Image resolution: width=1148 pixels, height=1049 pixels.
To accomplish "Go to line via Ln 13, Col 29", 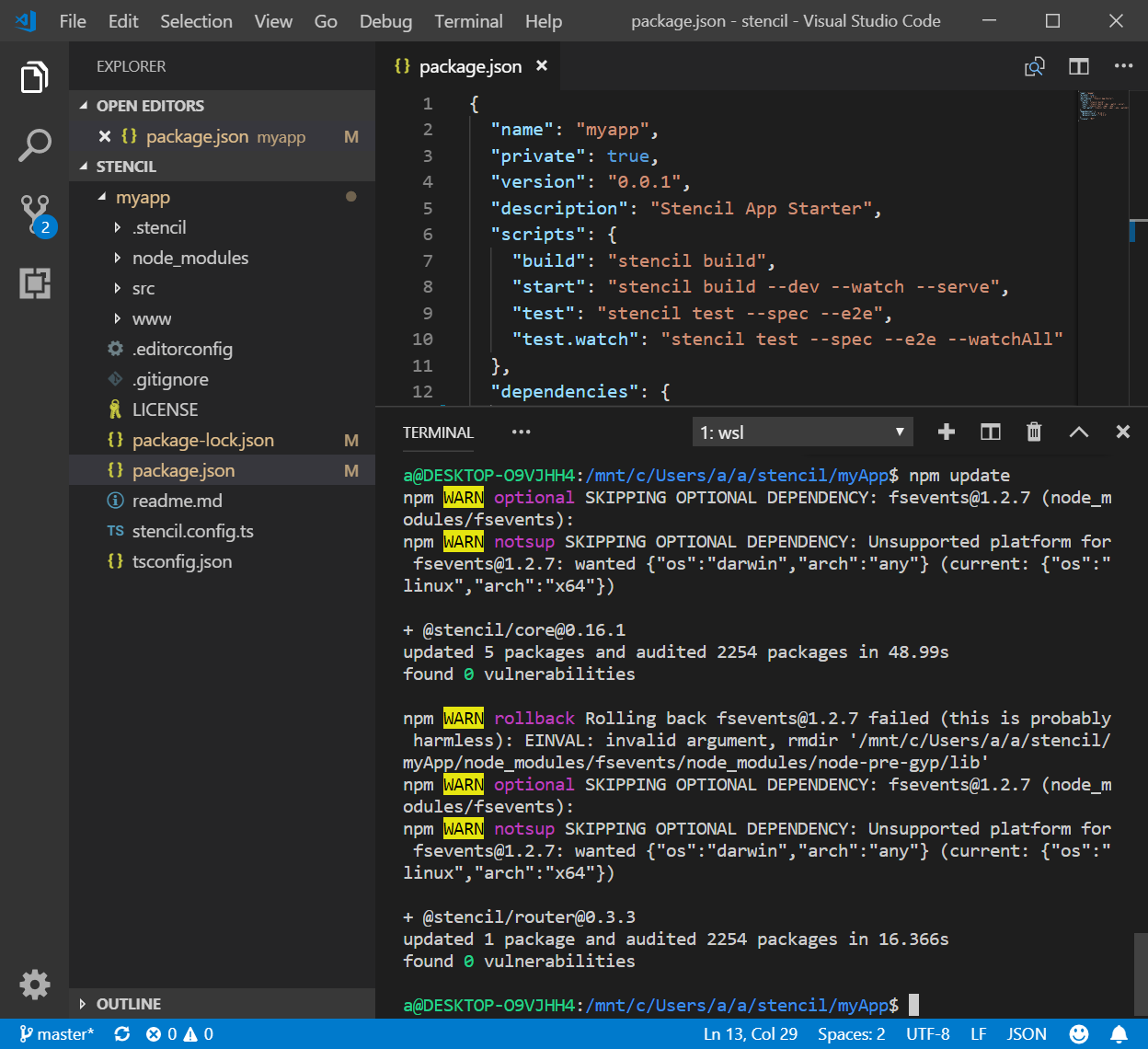I will [751, 1034].
